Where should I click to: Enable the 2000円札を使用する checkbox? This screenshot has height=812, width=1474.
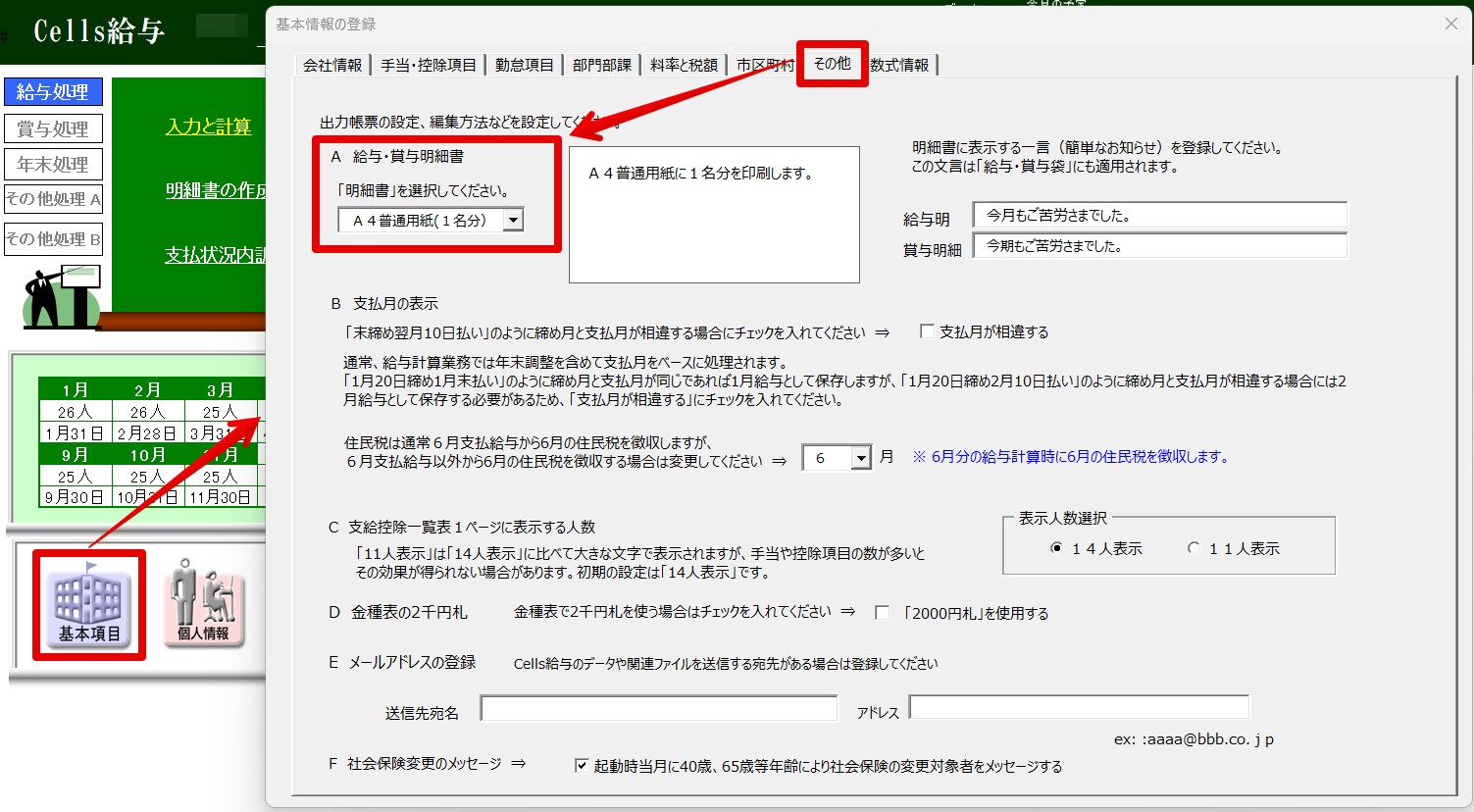click(x=882, y=613)
